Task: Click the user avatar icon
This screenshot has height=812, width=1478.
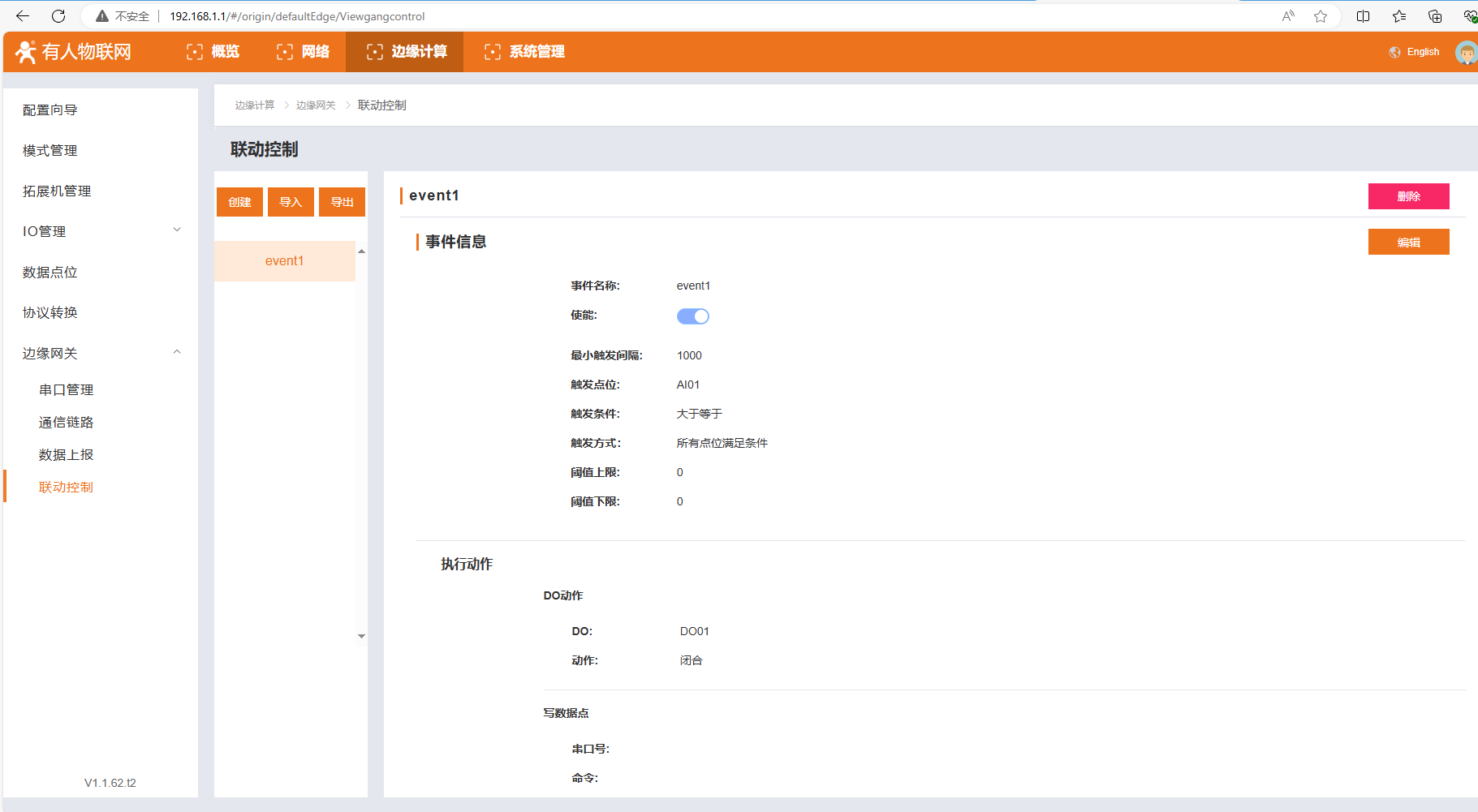Action: [x=1466, y=53]
